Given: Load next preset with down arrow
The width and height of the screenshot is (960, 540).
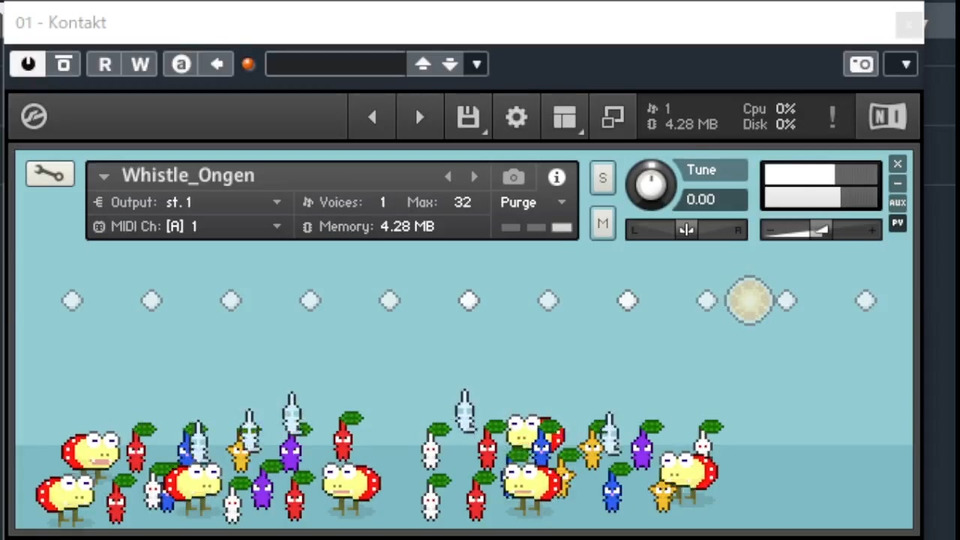Looking at the screenshot, I should (450, 64).
